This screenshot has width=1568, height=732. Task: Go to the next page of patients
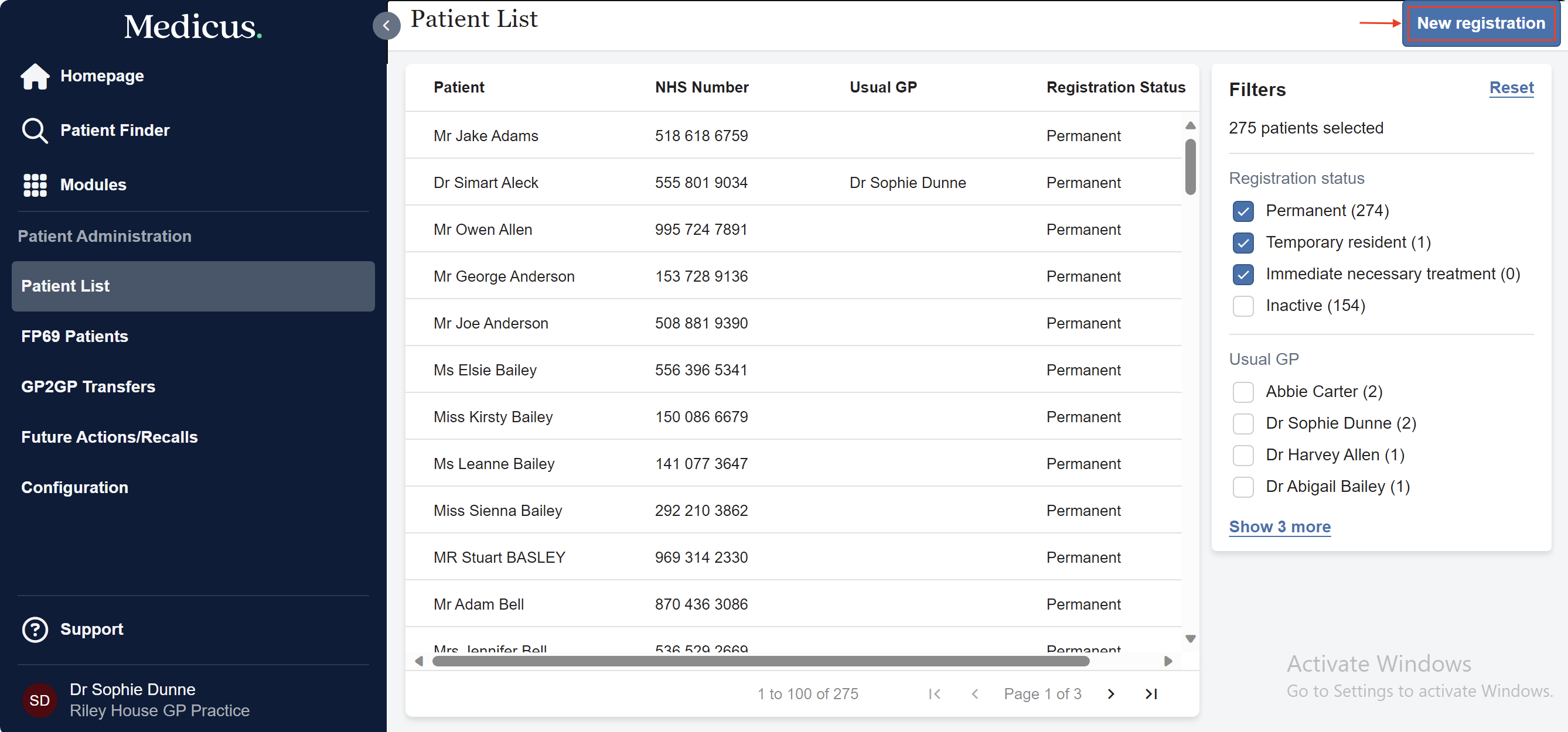[1111, 694]
